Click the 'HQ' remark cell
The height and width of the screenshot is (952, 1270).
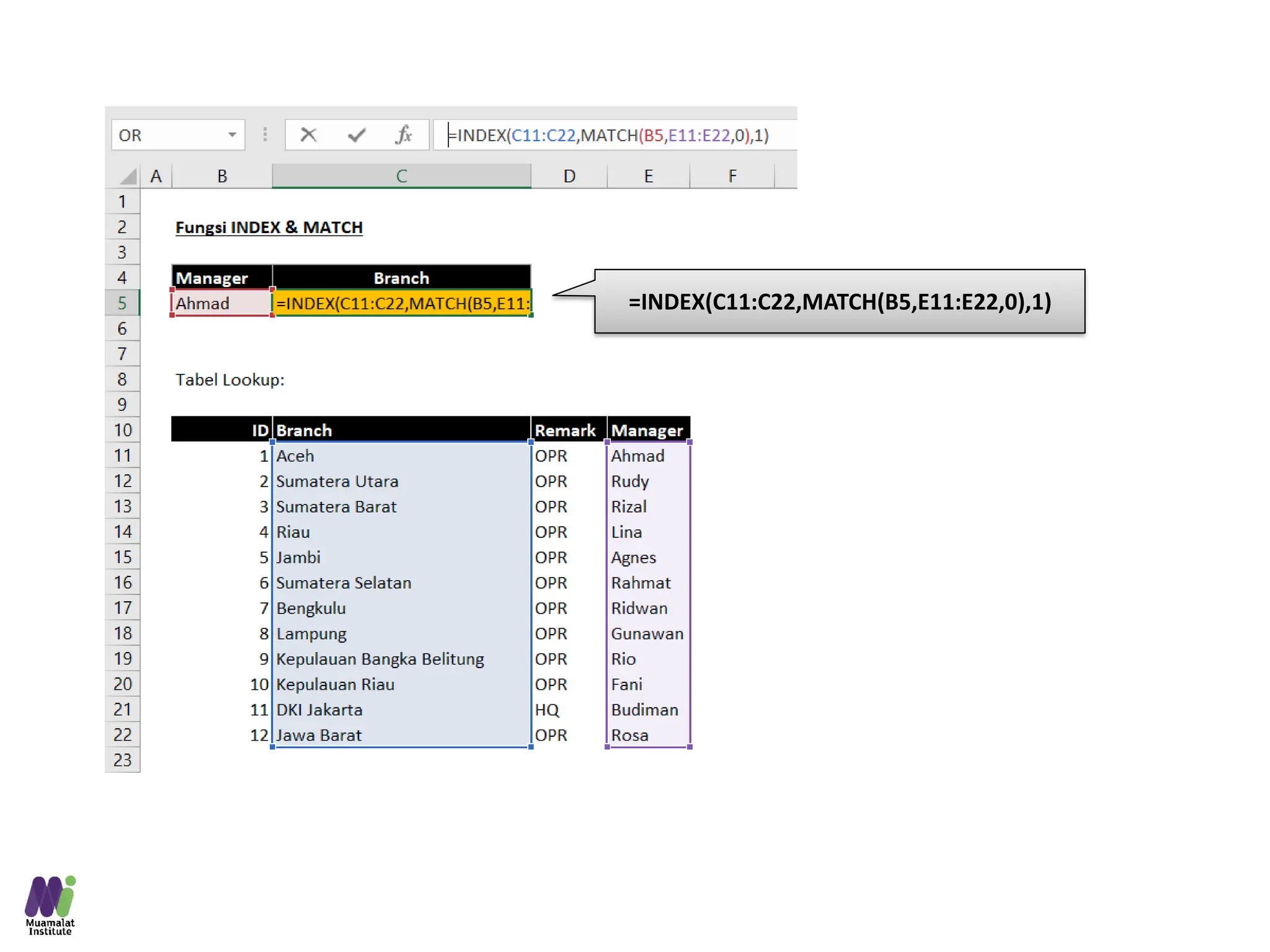569,710
